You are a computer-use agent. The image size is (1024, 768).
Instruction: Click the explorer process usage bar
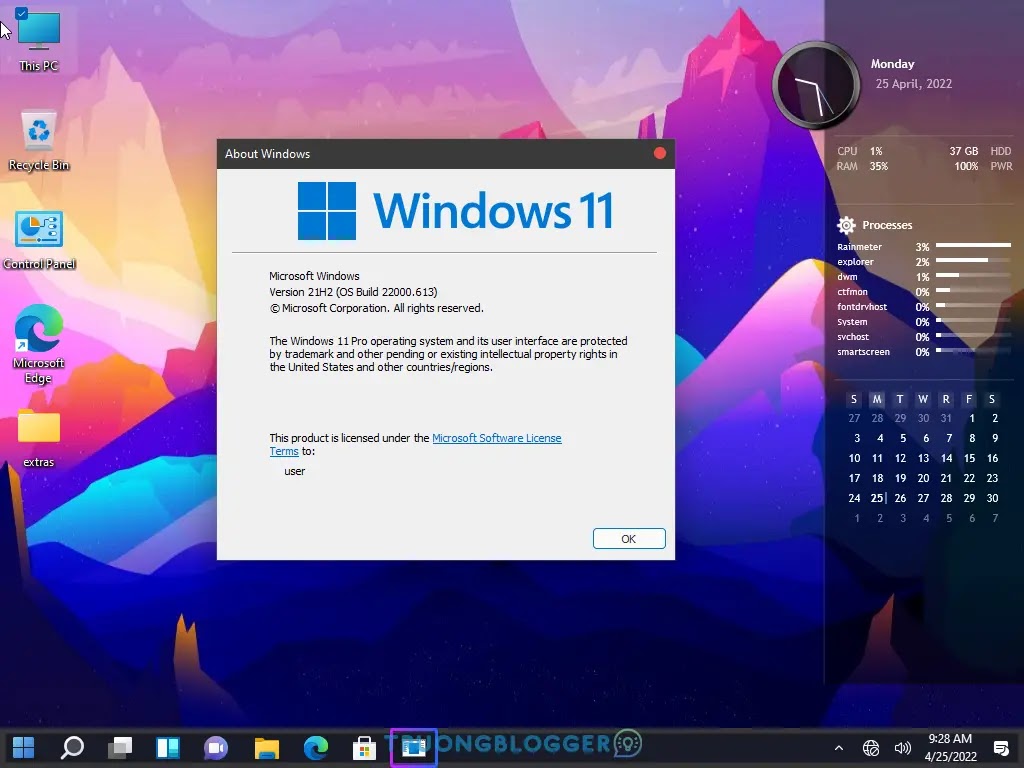click(973, 261)
